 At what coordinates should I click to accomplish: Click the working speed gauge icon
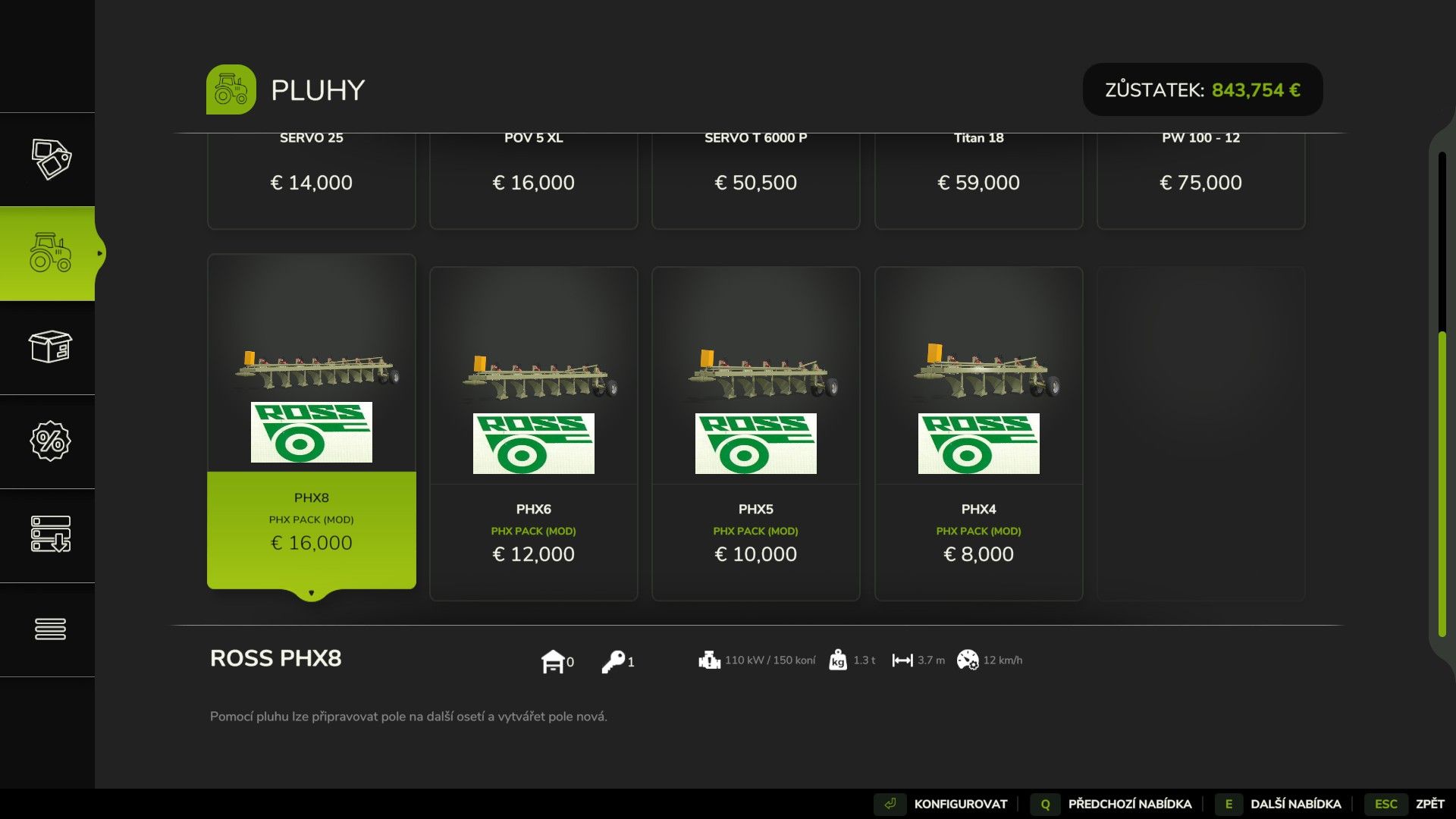[968, 660]
